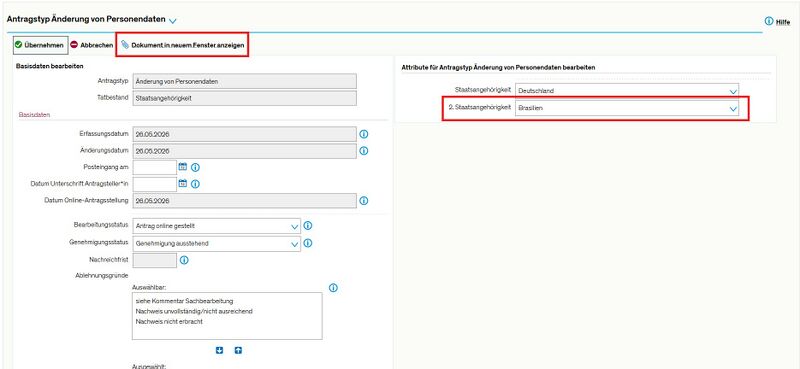800x369 pixels.
Task: Click the Übernehmen button
Action: [x=40, y=45]
